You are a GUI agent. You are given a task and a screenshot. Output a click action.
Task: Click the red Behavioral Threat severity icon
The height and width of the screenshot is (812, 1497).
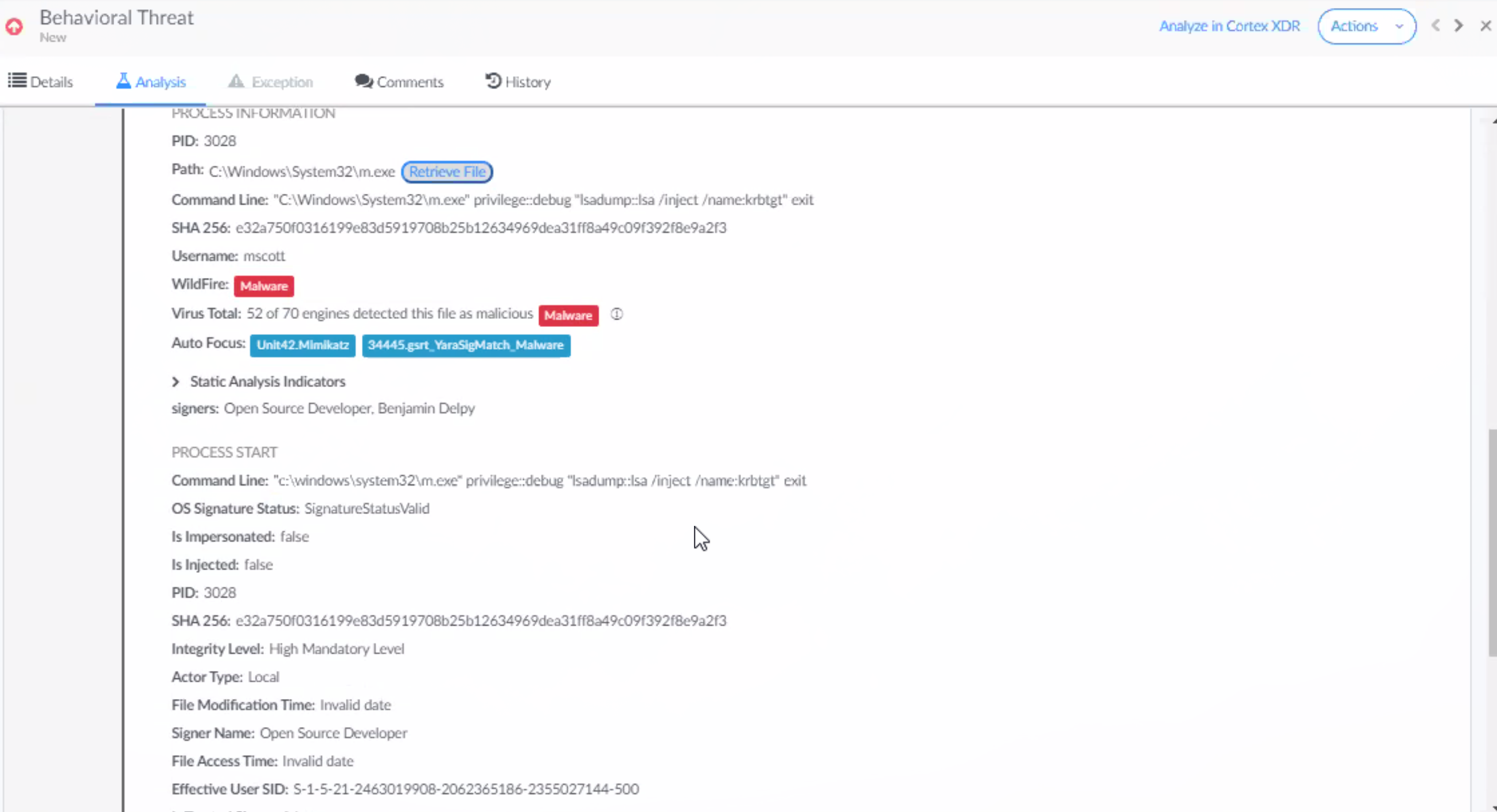pyautogui.click(x=14, y=26)
